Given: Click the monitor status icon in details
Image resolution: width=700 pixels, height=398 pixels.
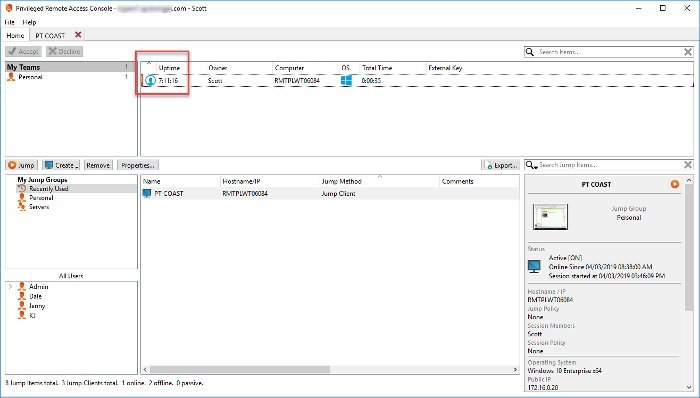Looking at the screenshot, I should [x=534, y=266].
